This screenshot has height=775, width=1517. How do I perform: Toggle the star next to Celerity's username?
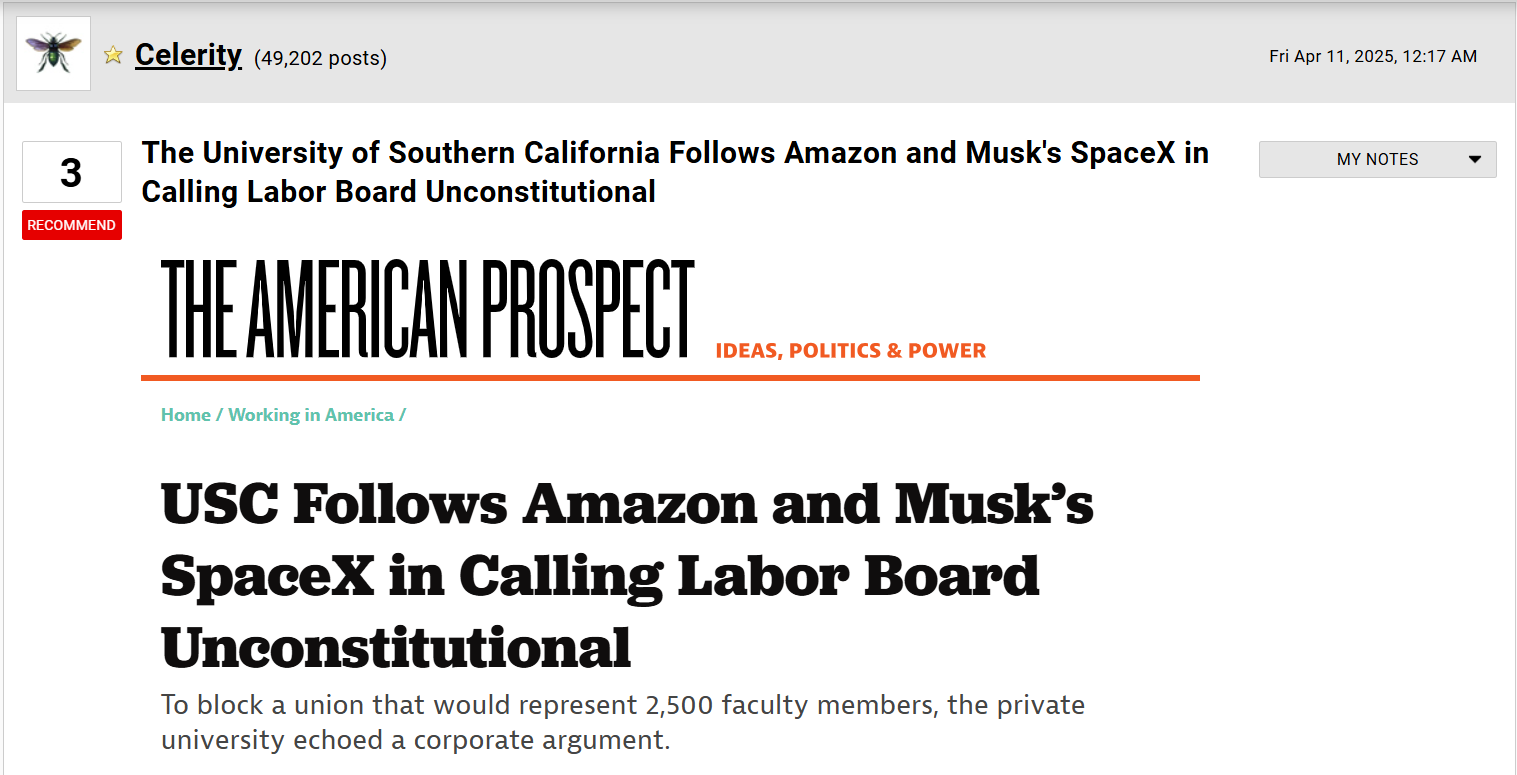pos(112,56)
